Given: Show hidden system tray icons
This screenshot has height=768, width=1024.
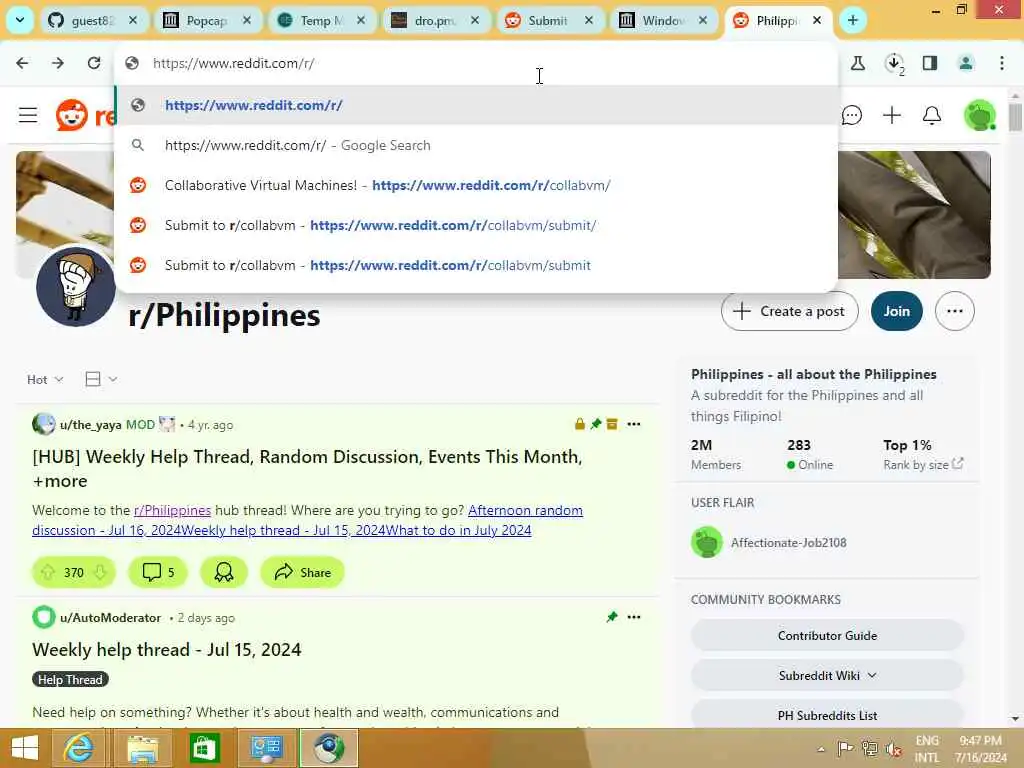Looking at the screenshot, I should (821, 748).
